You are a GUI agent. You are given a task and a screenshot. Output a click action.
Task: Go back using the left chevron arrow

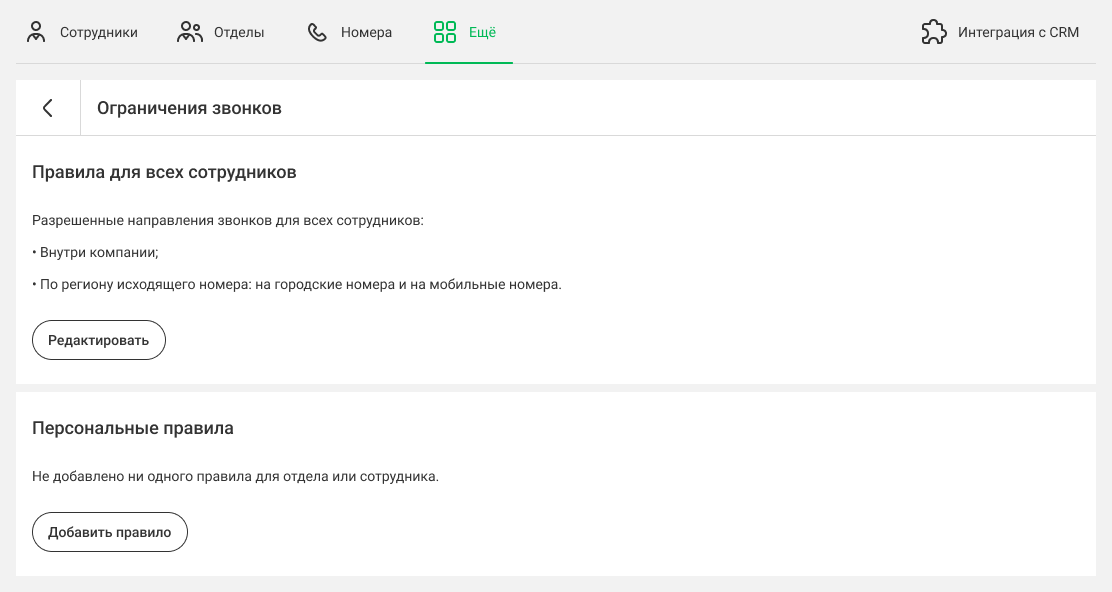(48, 108)
